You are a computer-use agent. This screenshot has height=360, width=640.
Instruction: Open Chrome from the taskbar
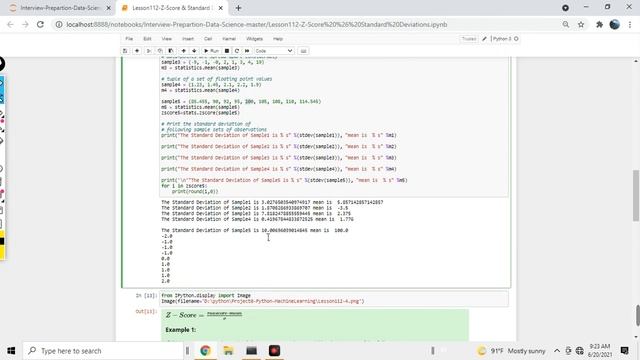tap(205, 351)
